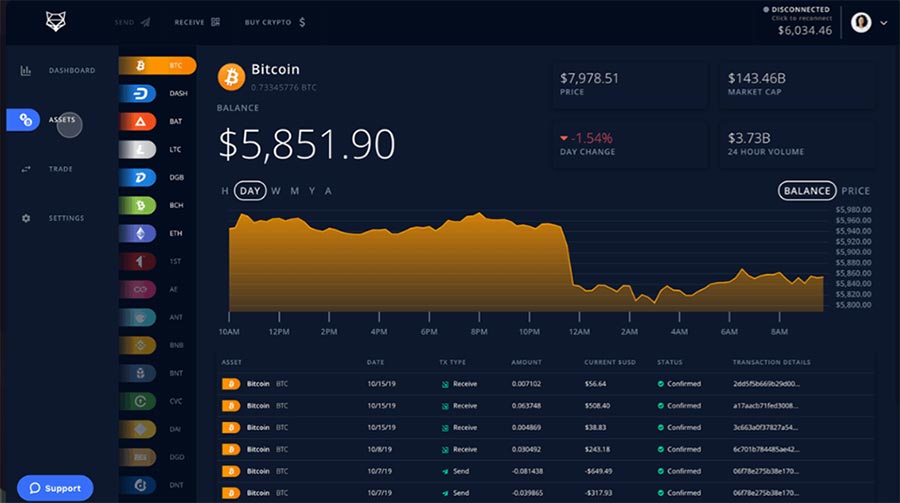Select the BCH asset icon
This screenshot has height=503, width=900.
coord(138,205)
